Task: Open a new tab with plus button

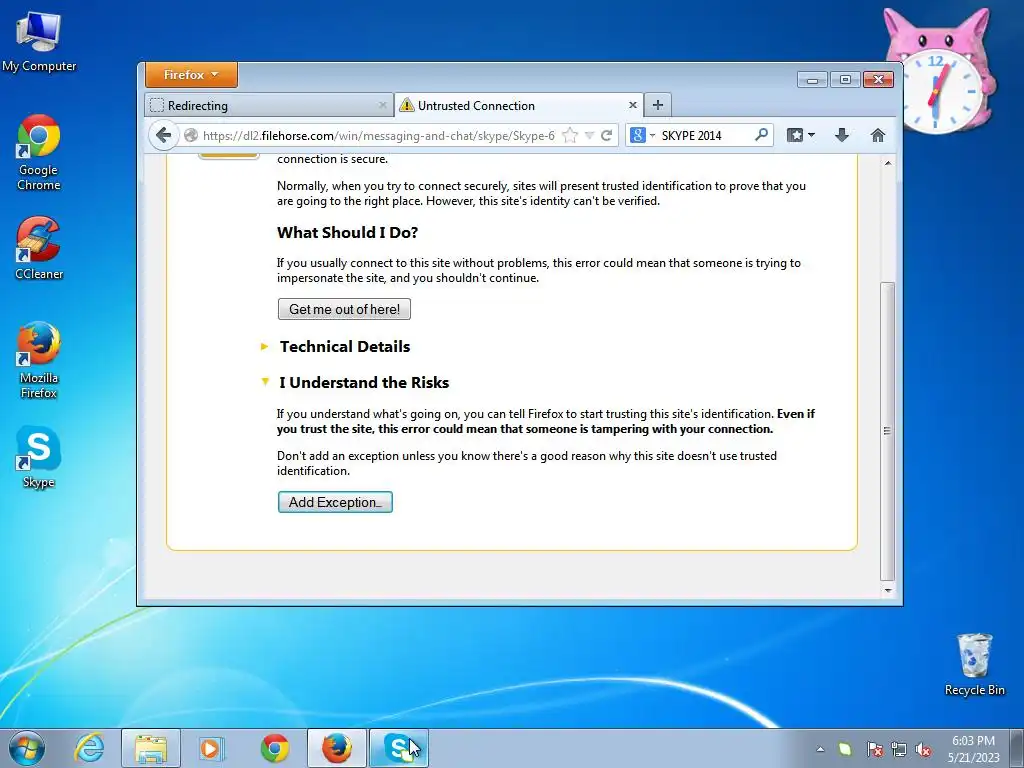Action: [658, 105]
